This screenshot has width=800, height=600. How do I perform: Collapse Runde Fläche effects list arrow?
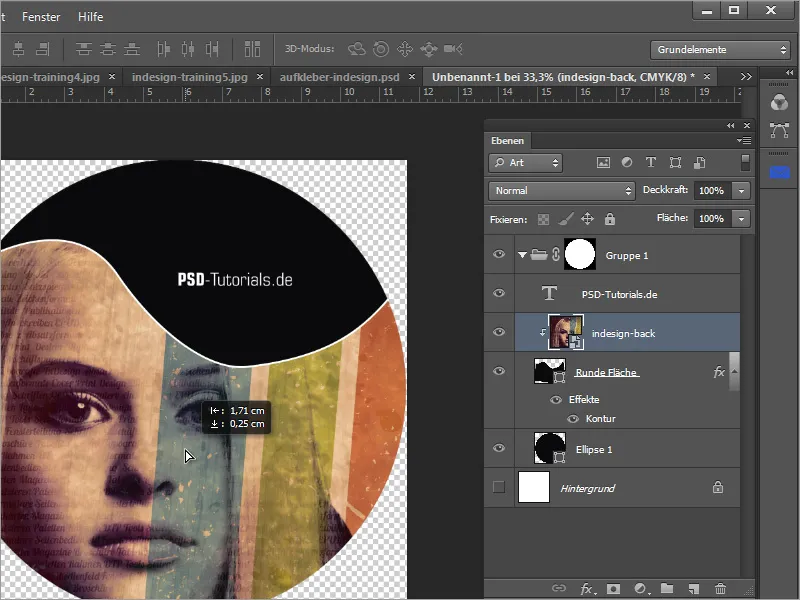(734, 371)
